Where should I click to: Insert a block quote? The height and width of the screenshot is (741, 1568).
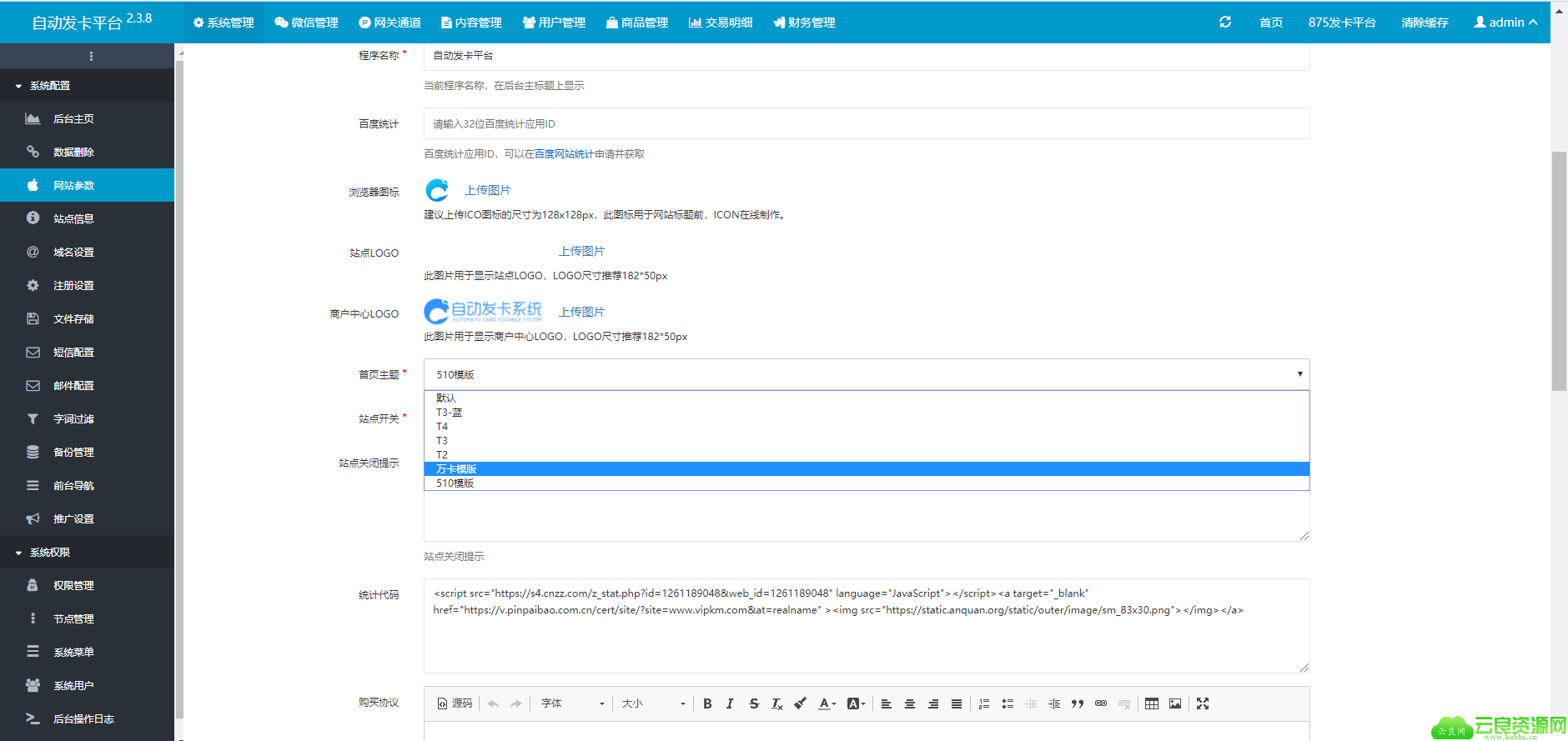click(1078, 703)
